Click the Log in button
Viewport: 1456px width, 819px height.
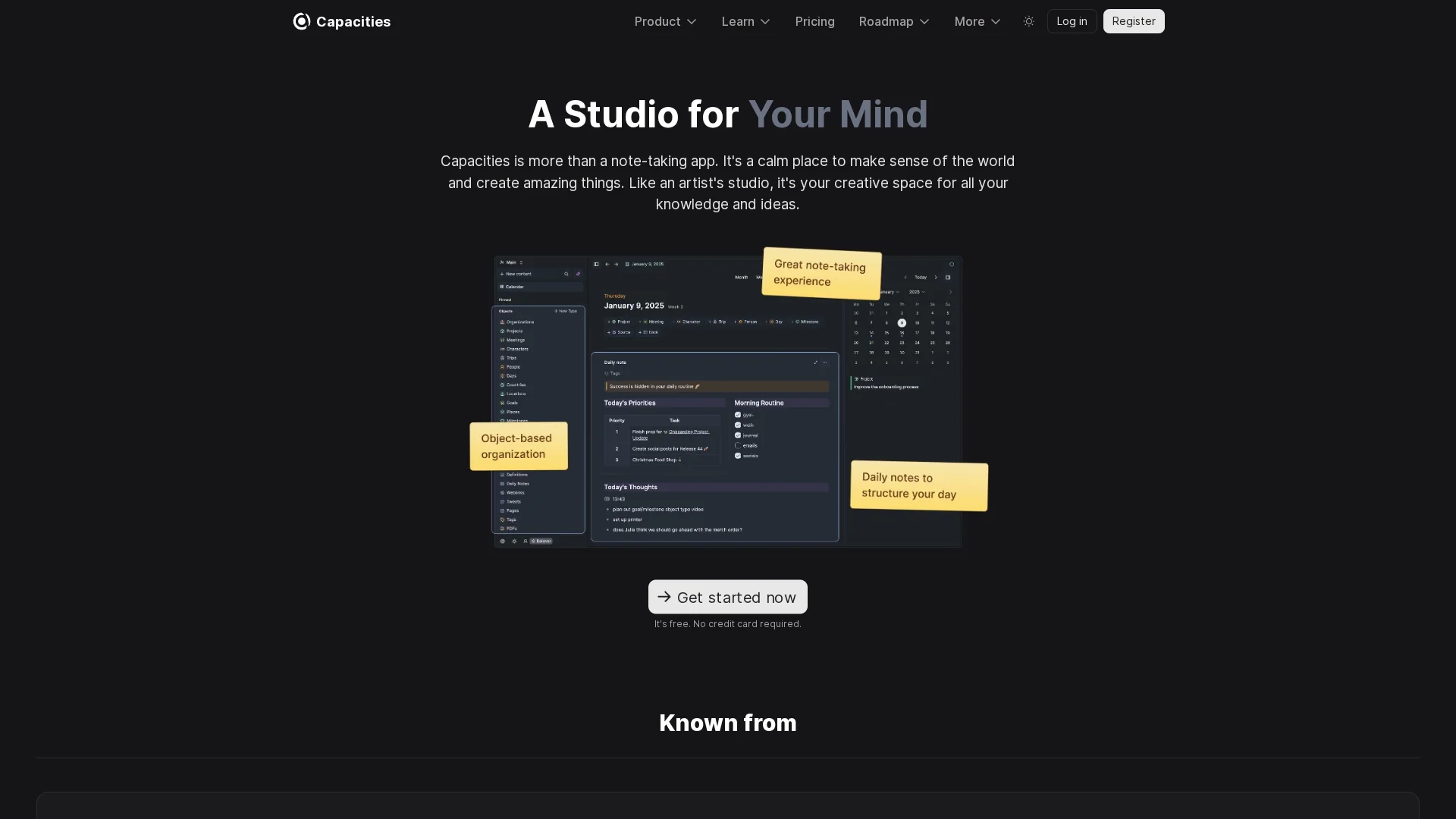point(1072,21)
